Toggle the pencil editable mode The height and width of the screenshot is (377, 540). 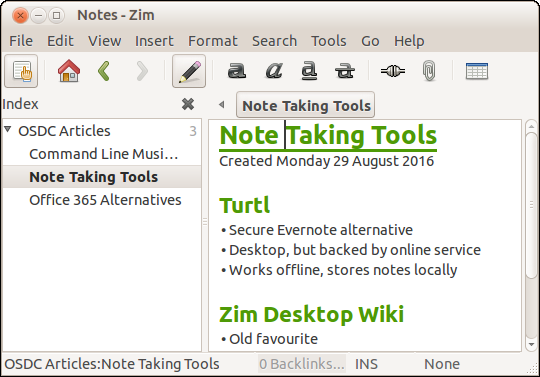coord(189,71)
